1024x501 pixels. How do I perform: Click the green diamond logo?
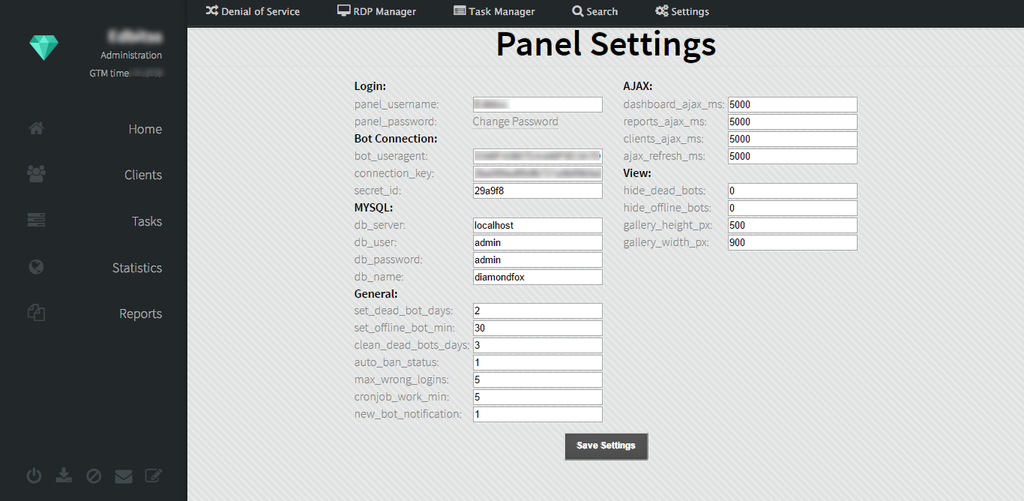[x=44, y=48]
